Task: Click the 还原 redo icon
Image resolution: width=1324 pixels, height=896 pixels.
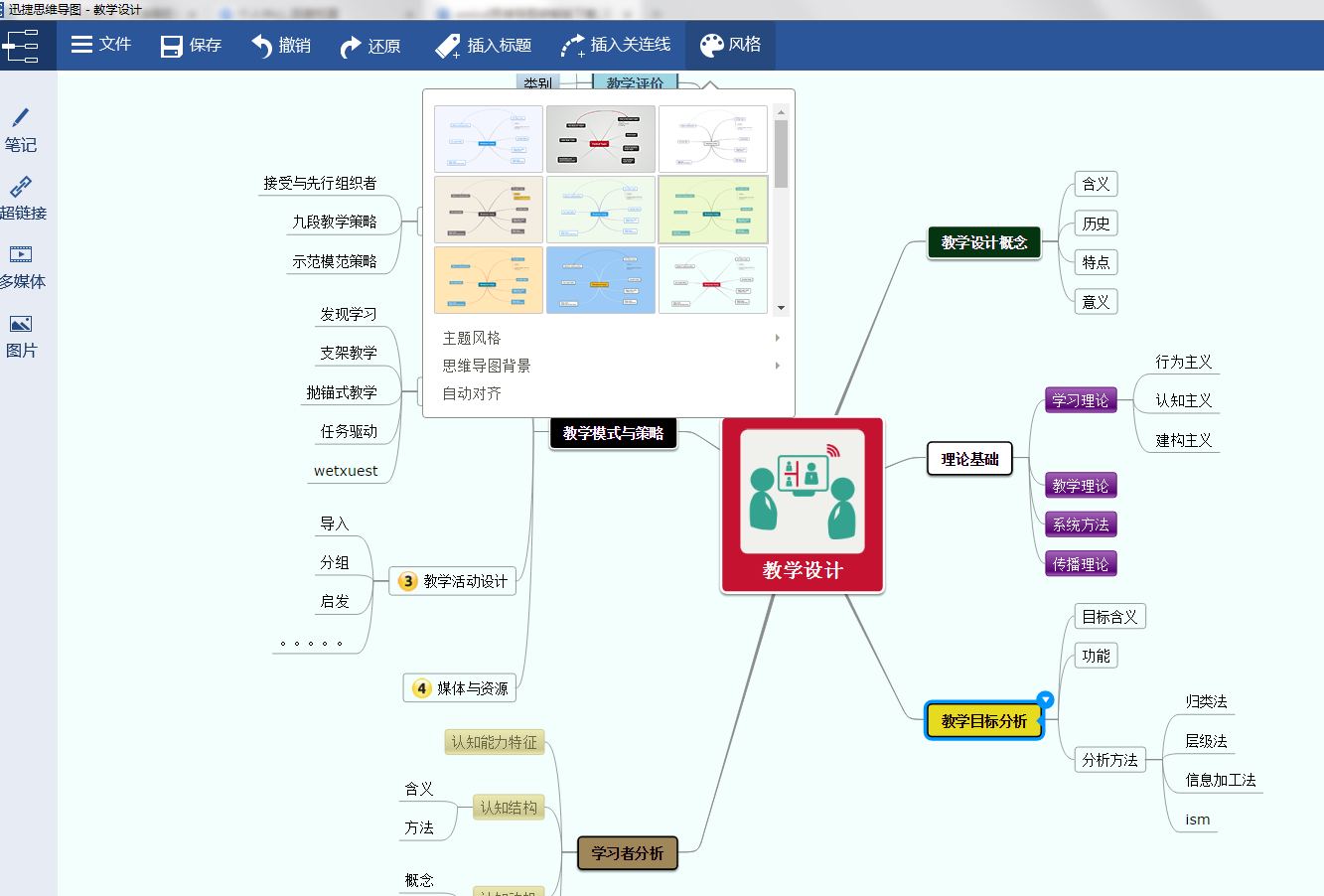Action: [x=350, y=44]
